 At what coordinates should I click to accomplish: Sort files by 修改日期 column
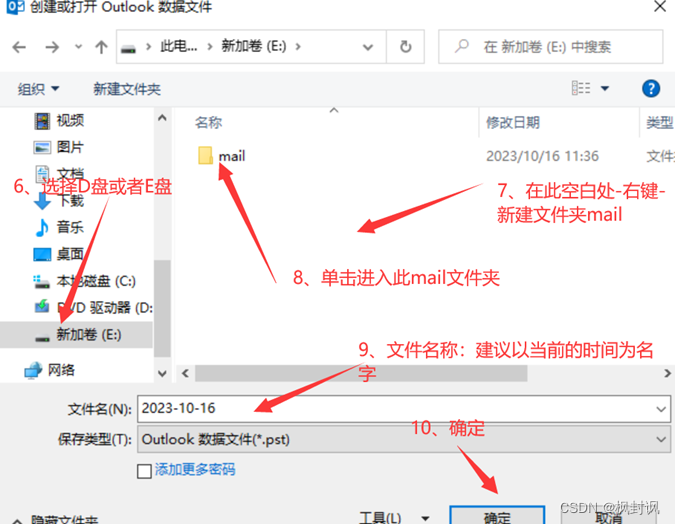(513, 123)
